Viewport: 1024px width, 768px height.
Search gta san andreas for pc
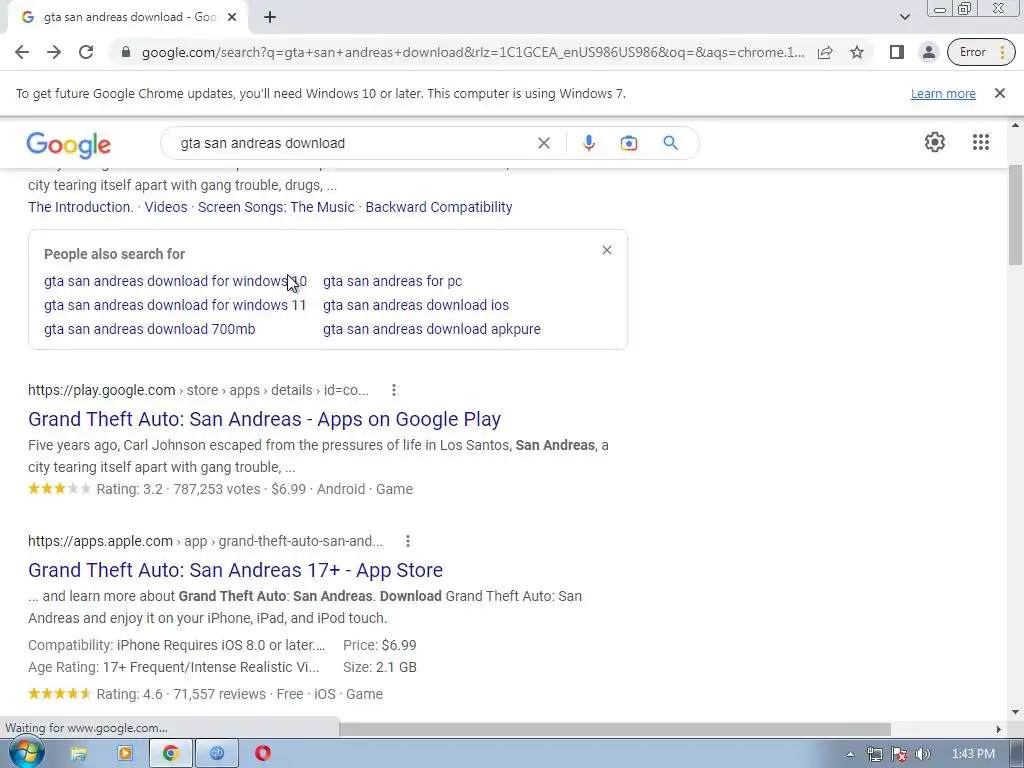pos(392,281)
